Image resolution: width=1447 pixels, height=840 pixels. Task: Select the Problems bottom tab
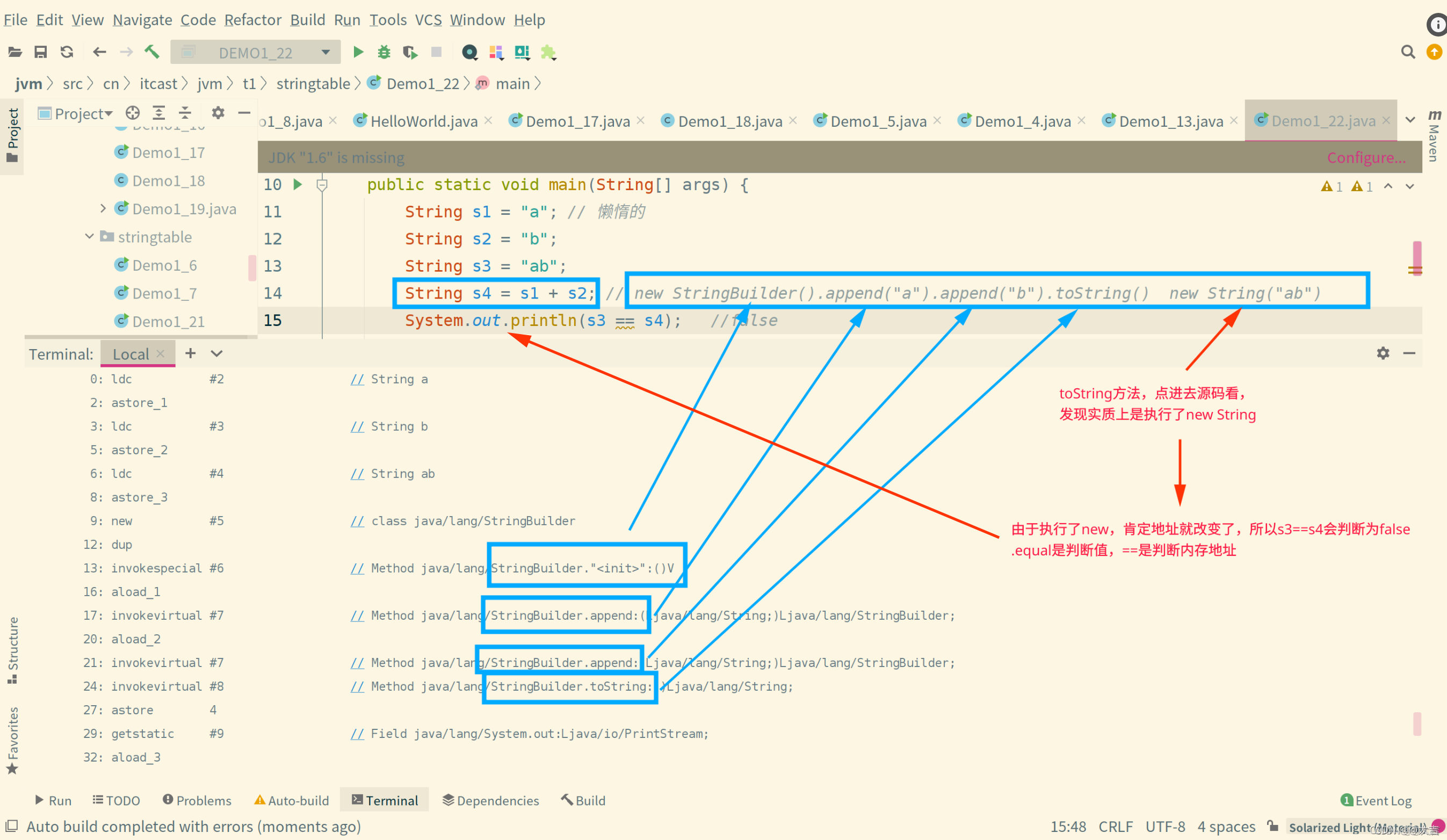pos(197,800)
